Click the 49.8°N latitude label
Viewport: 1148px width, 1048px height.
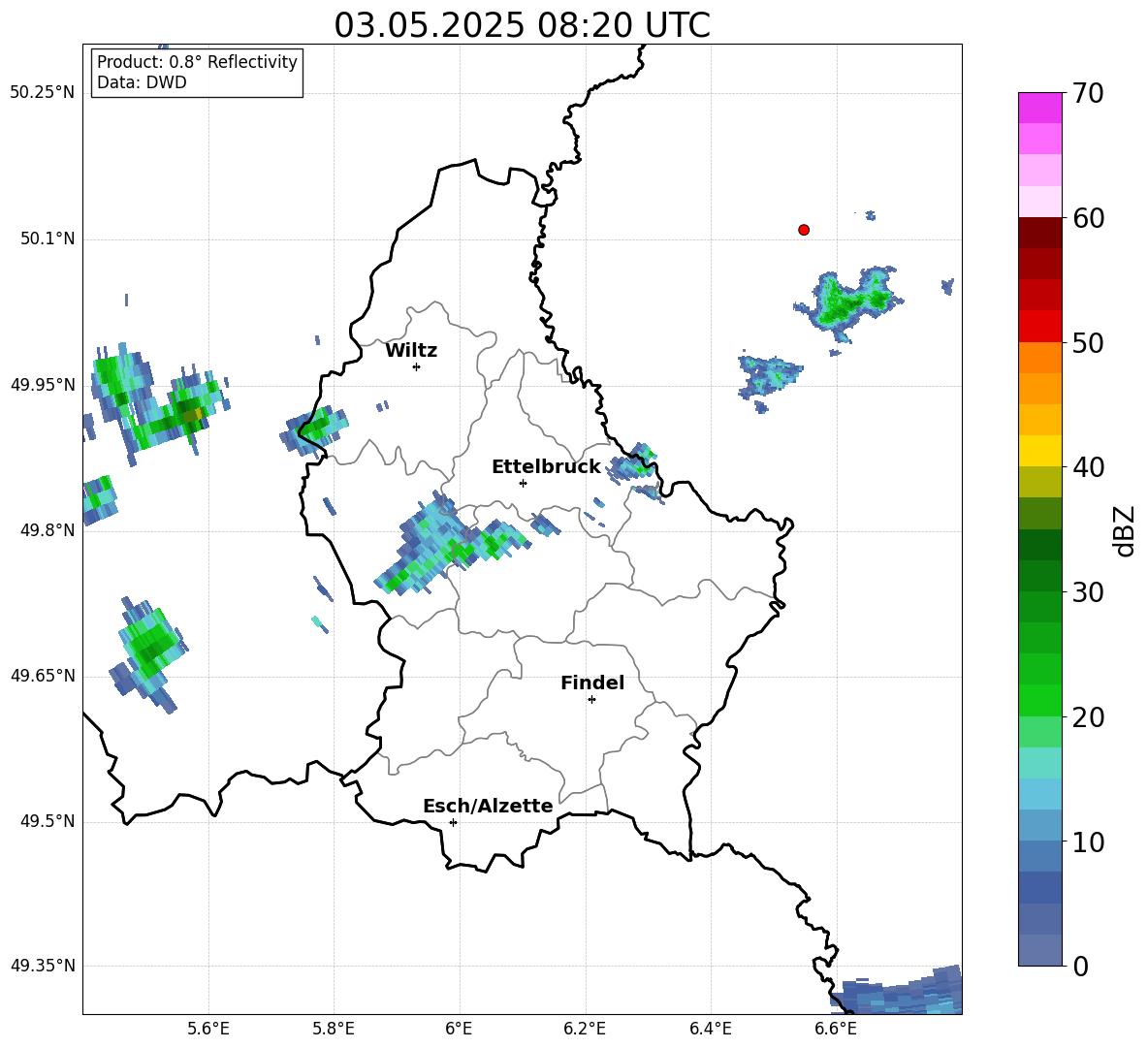[x=48, y=530]
